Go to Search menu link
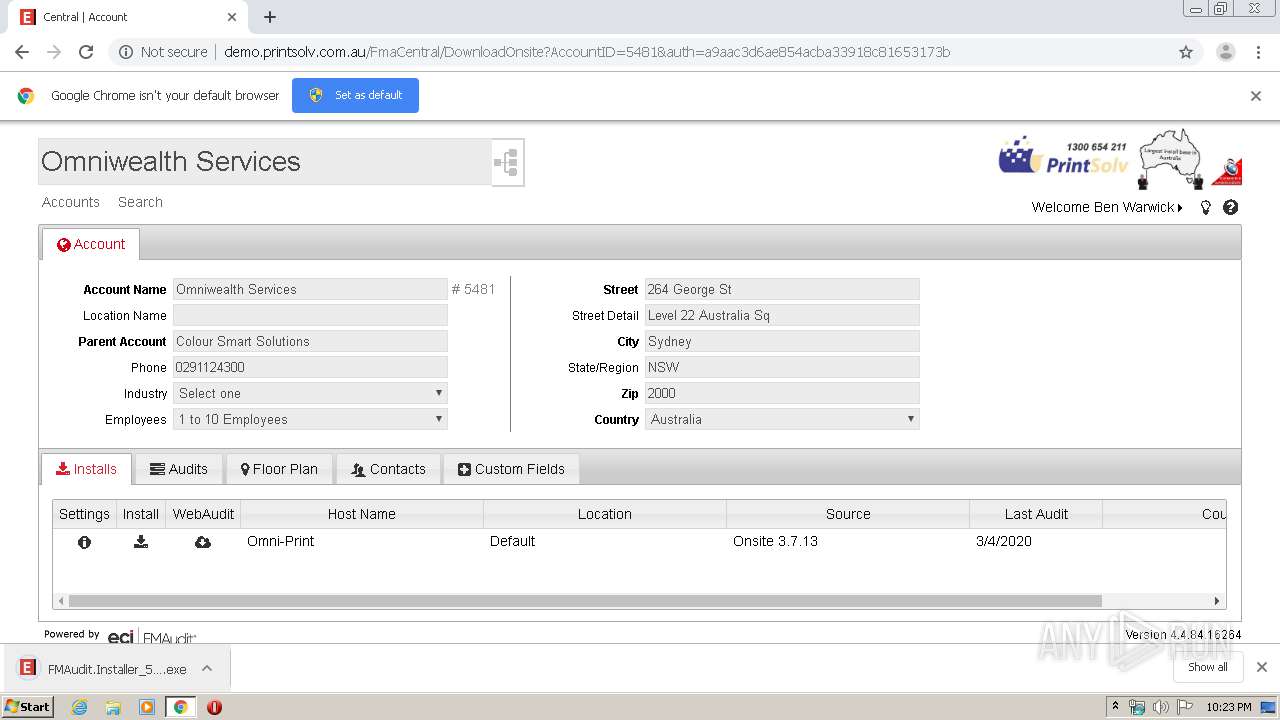 140,202
